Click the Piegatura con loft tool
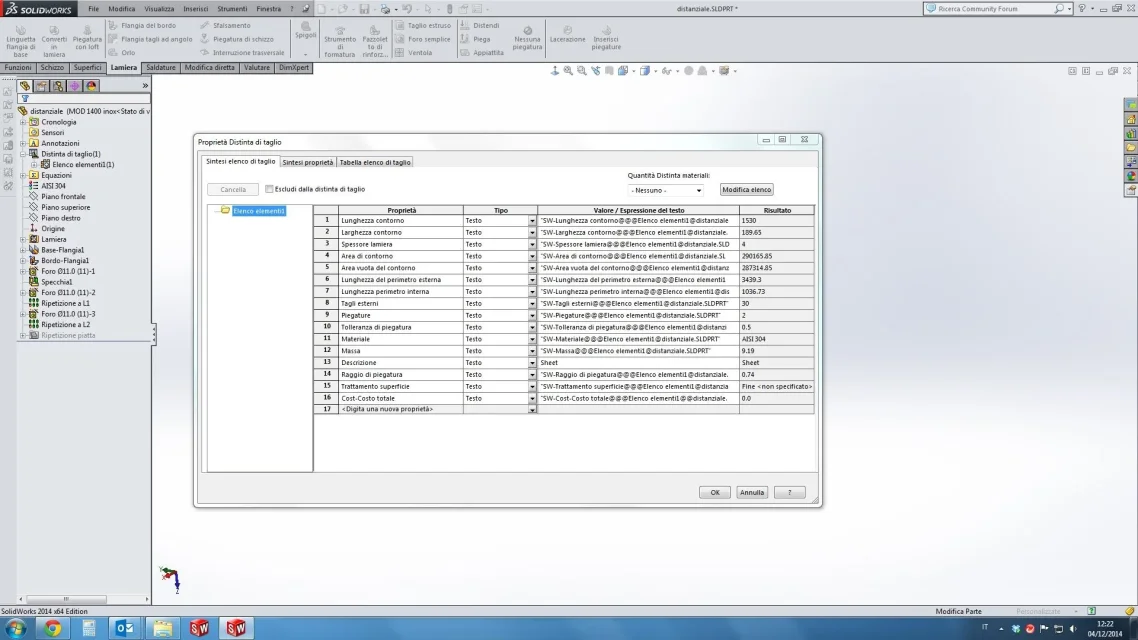The image size is (1138, 640). tap(87, 38)
